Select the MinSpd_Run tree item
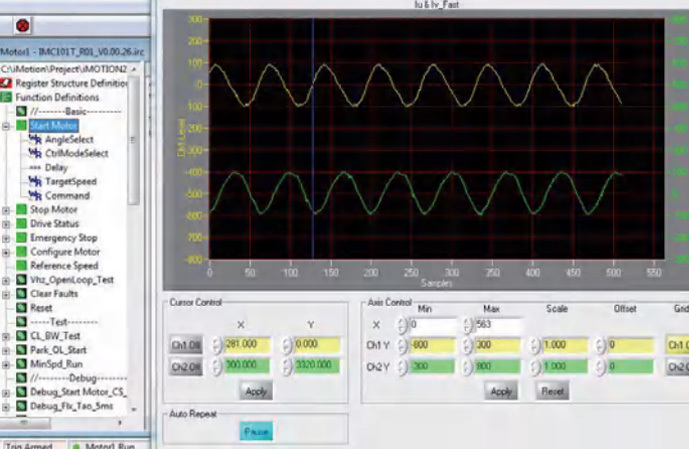Screen dimensions: 689x449 tap(56, 364)
